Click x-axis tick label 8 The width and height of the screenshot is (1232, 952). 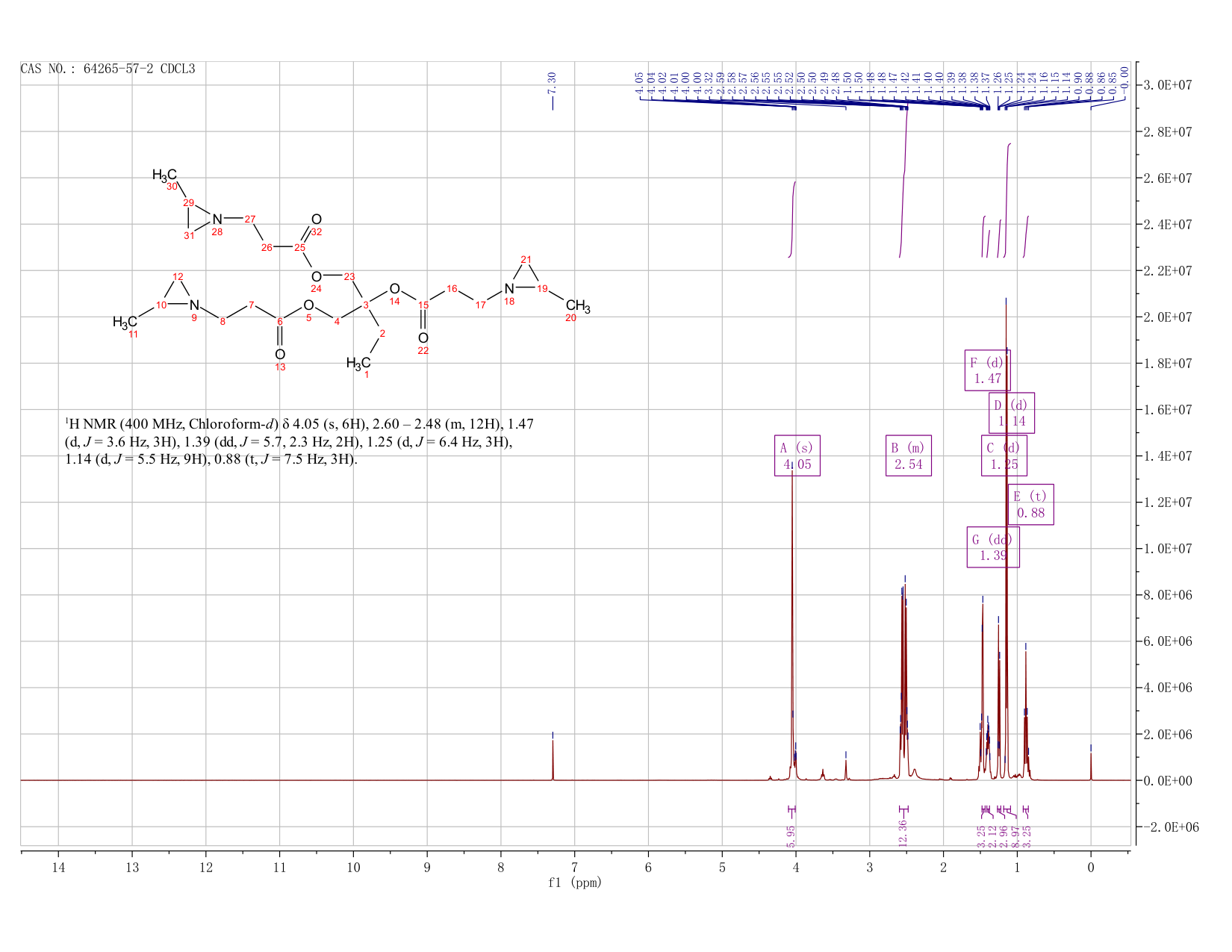tap(501, 868)
